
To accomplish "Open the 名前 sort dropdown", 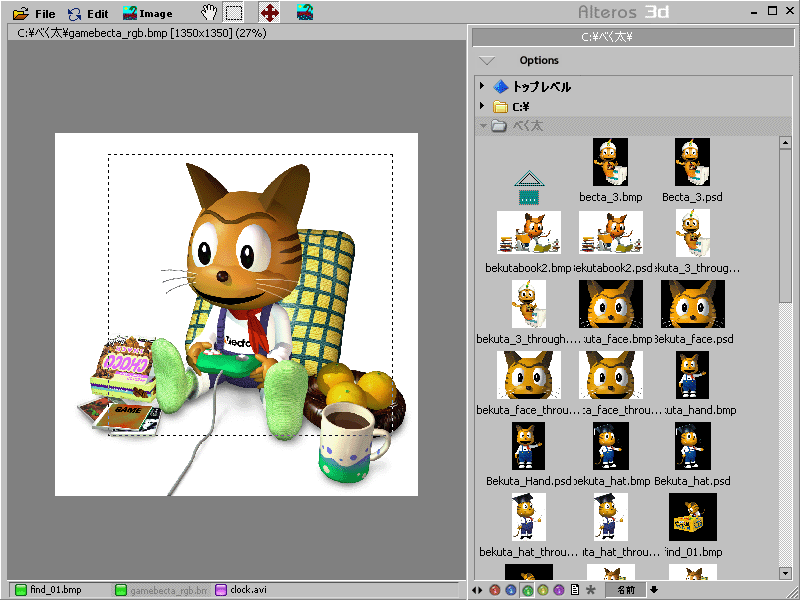I will (x=626, y=590).
